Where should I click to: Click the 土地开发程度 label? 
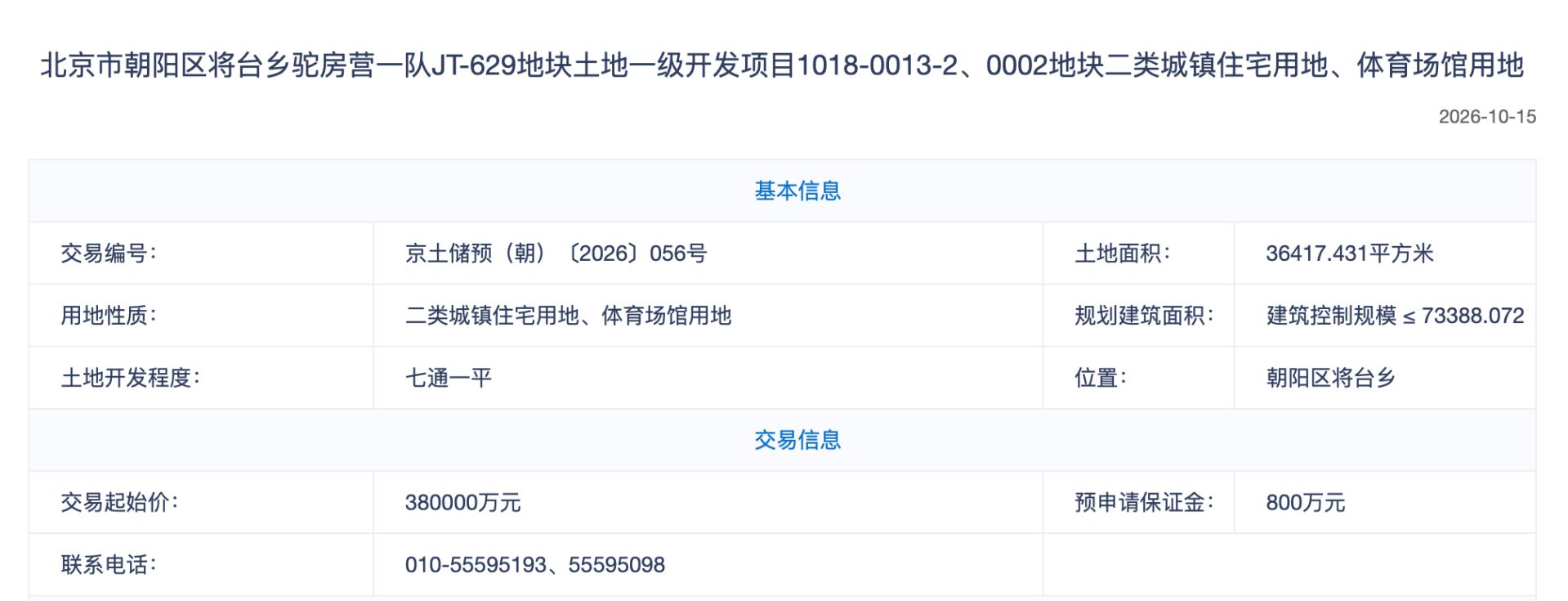click(x=131, y=378)
